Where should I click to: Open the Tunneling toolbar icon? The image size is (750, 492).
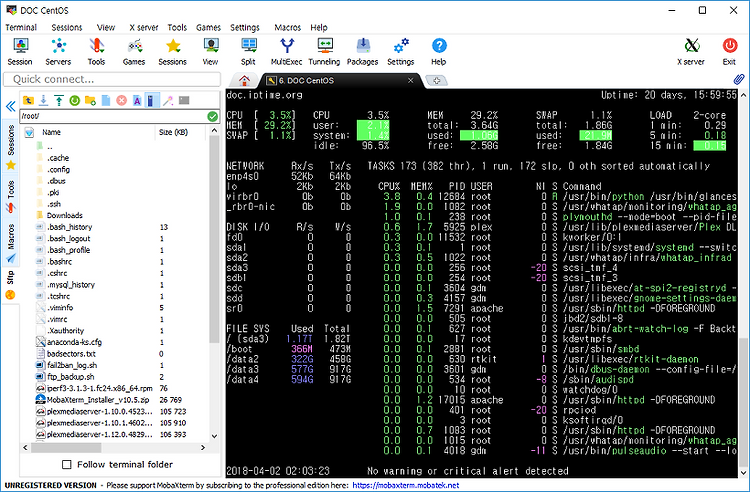tap(324, 52)
